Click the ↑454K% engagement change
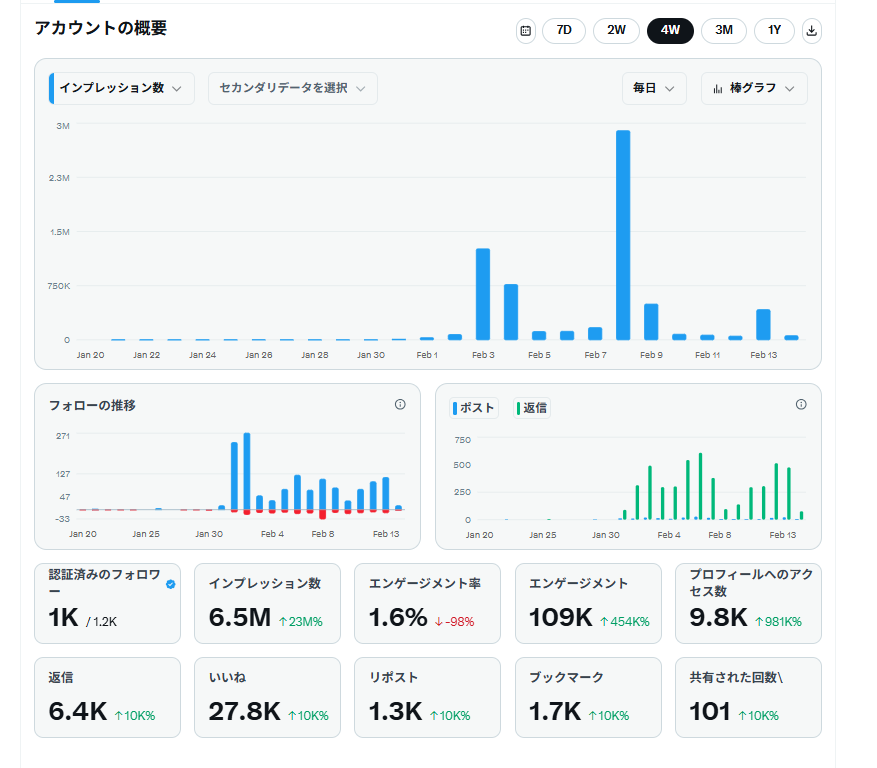 point(625,621)
